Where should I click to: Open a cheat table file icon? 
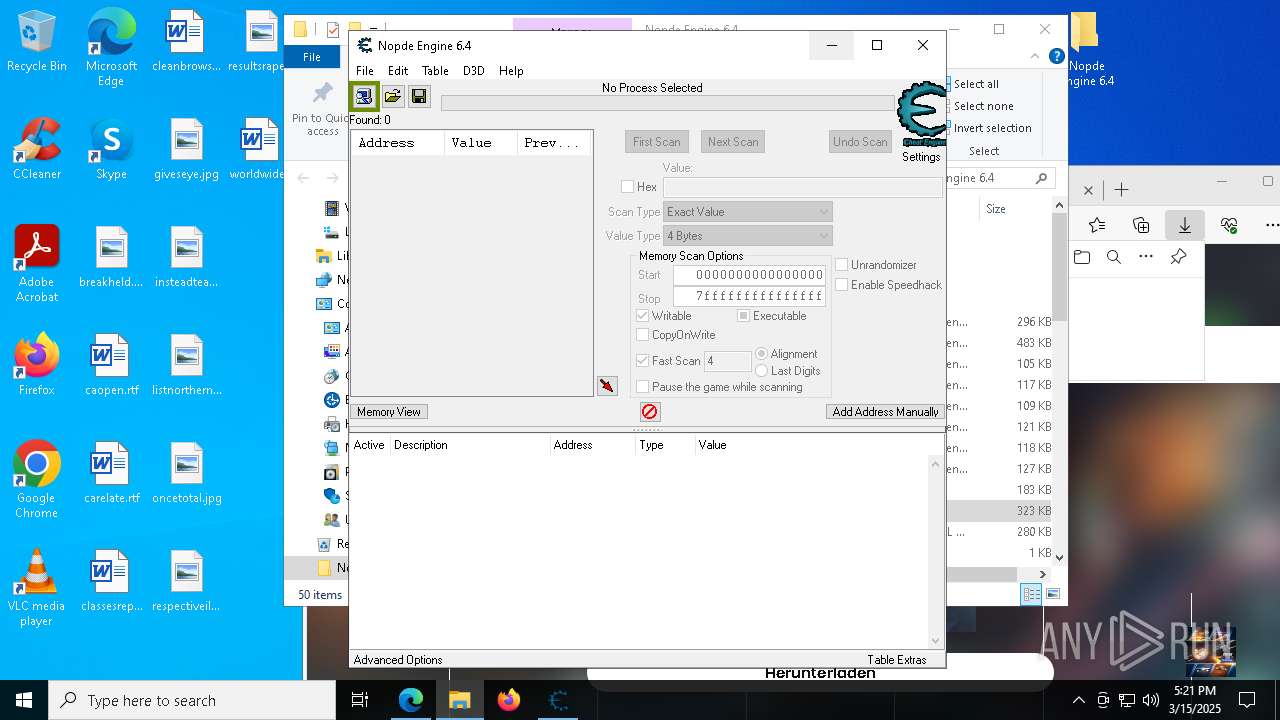click(392, 96)
